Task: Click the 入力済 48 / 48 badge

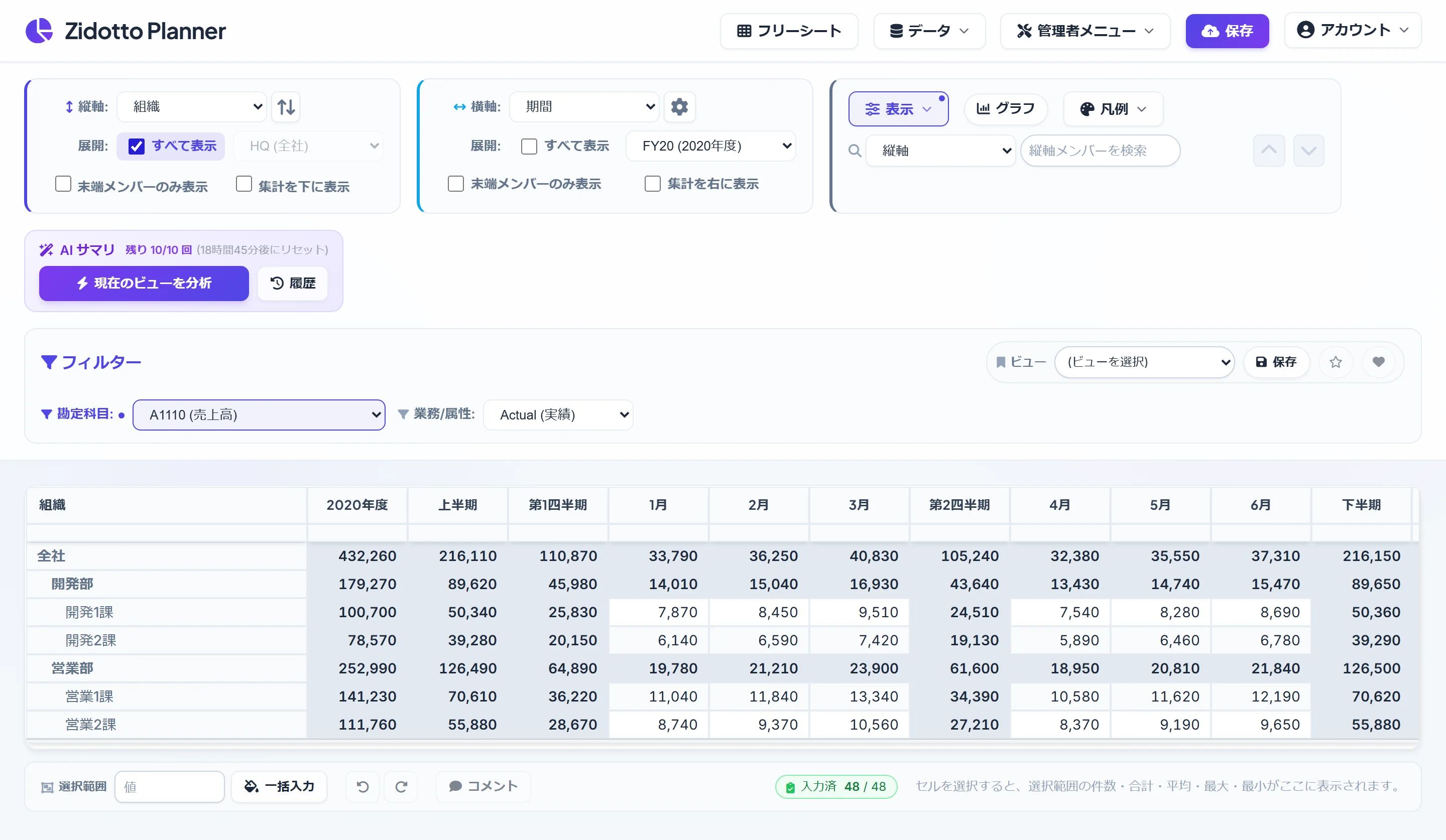Action: pos(836,786)
